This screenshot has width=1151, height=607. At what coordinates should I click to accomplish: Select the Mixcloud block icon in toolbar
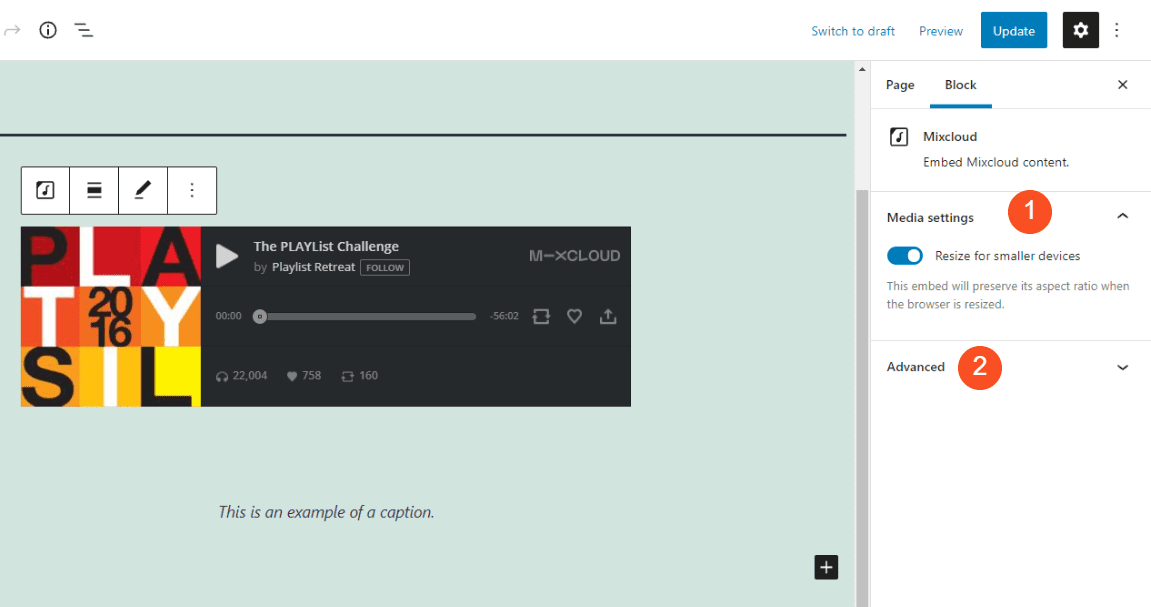pyautogui.click(x=45, y=190)
